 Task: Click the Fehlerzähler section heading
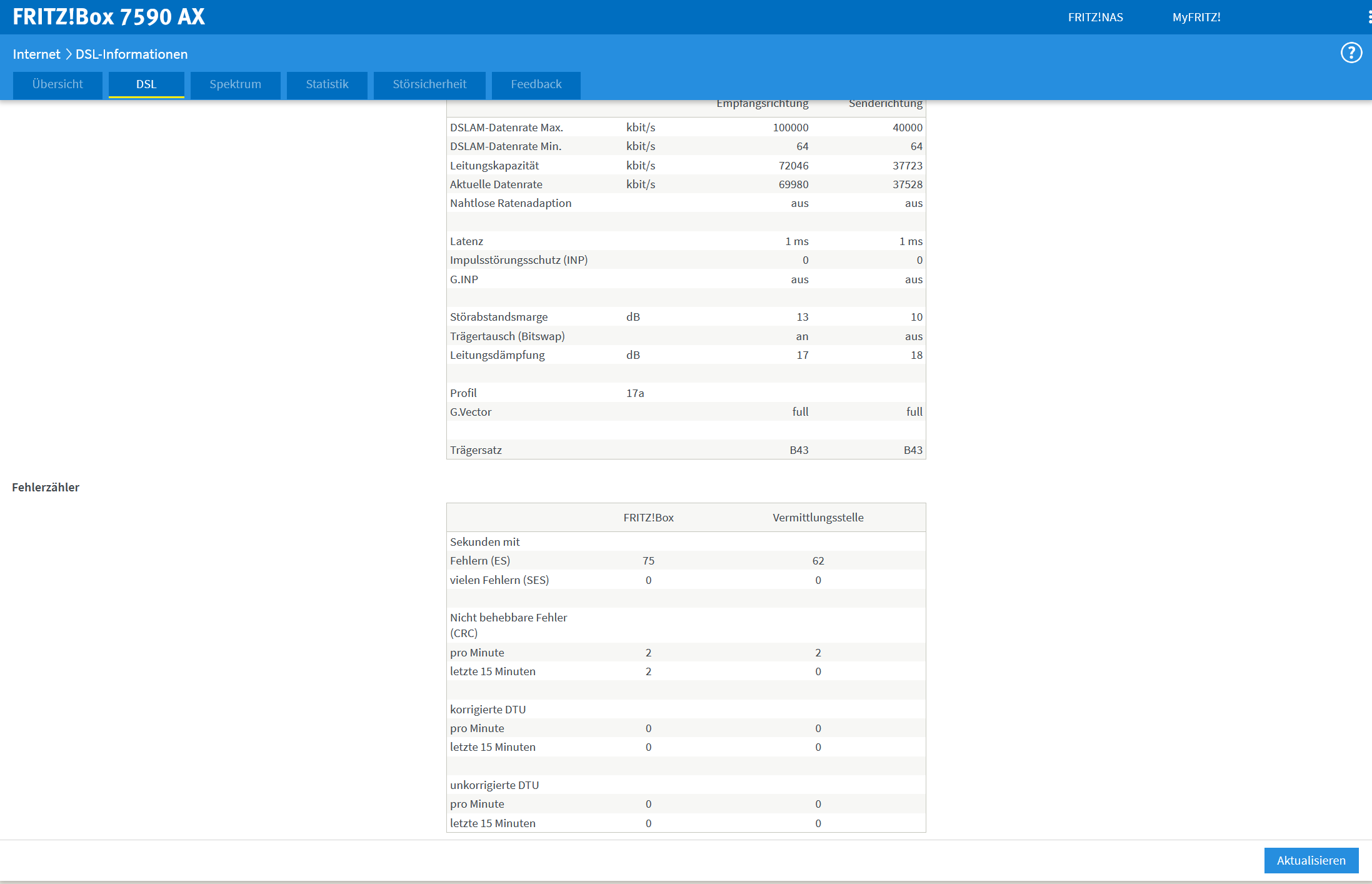46,487
